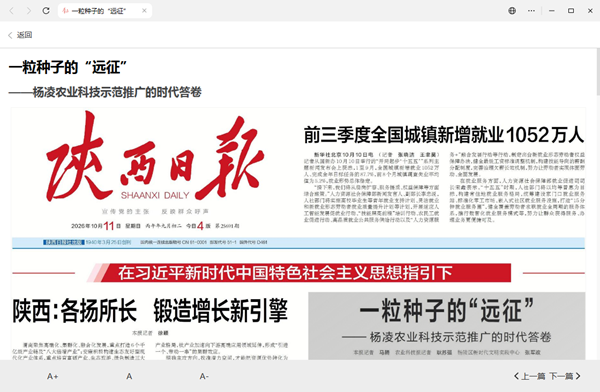Image resolution: width=600 pixels, height=392 pixels.
Task: Click the vertical scrollbar thumb
Action: pyautogui.click(x=598, y=72)
